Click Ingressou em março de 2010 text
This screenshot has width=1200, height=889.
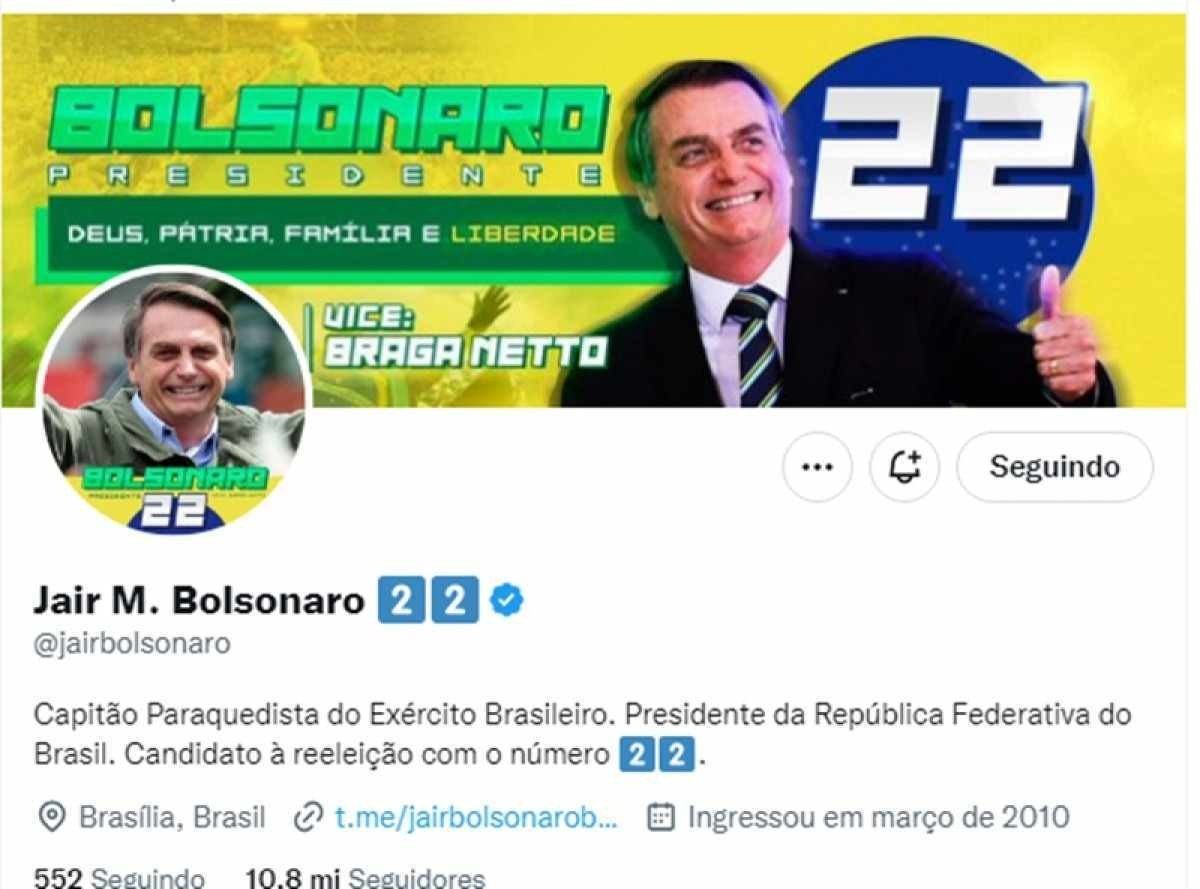(x=878, y=817)
